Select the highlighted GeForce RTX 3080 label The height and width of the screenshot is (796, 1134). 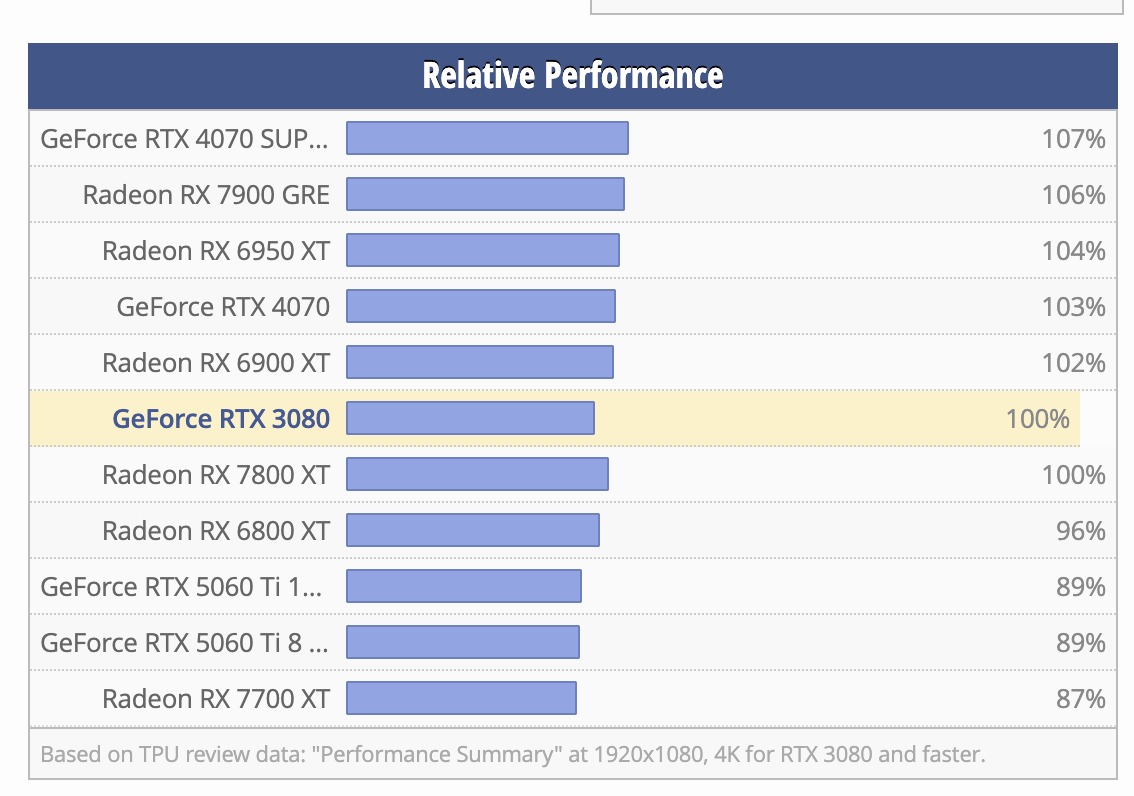tap(221, 419)
